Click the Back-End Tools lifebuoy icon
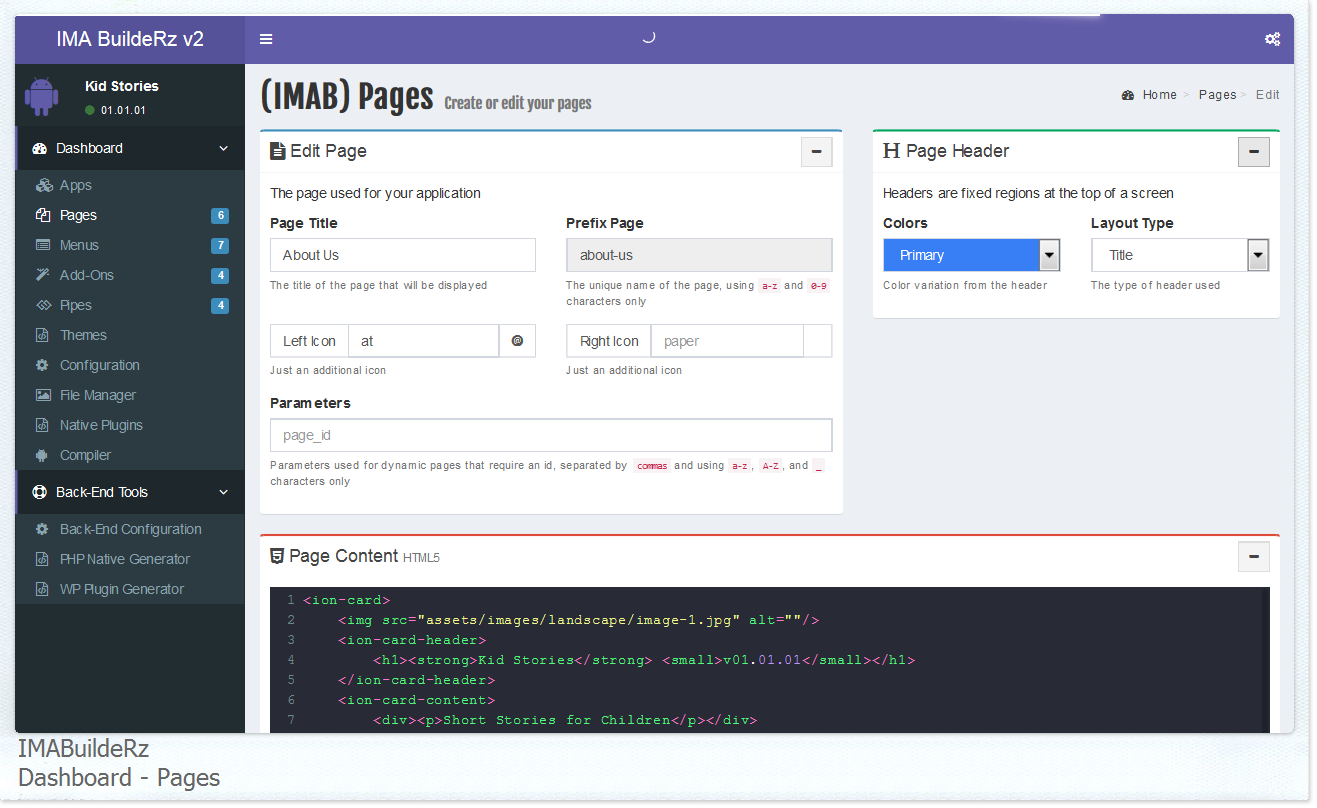Image resolution: width=1317 pixels, height=808 pixels. pos(40,492)
